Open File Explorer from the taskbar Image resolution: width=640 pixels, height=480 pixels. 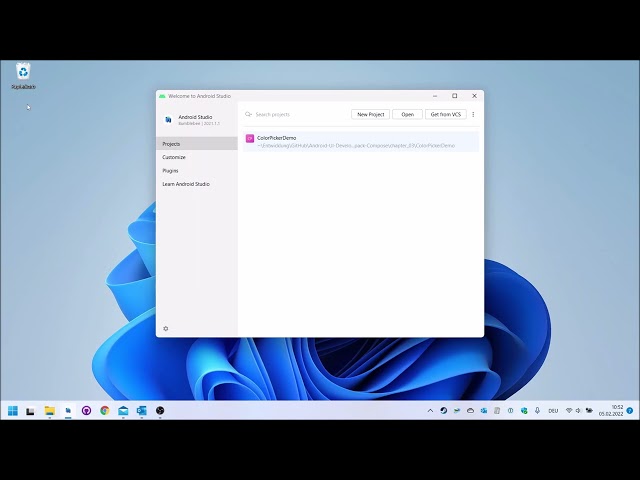(x=49, y=411)
